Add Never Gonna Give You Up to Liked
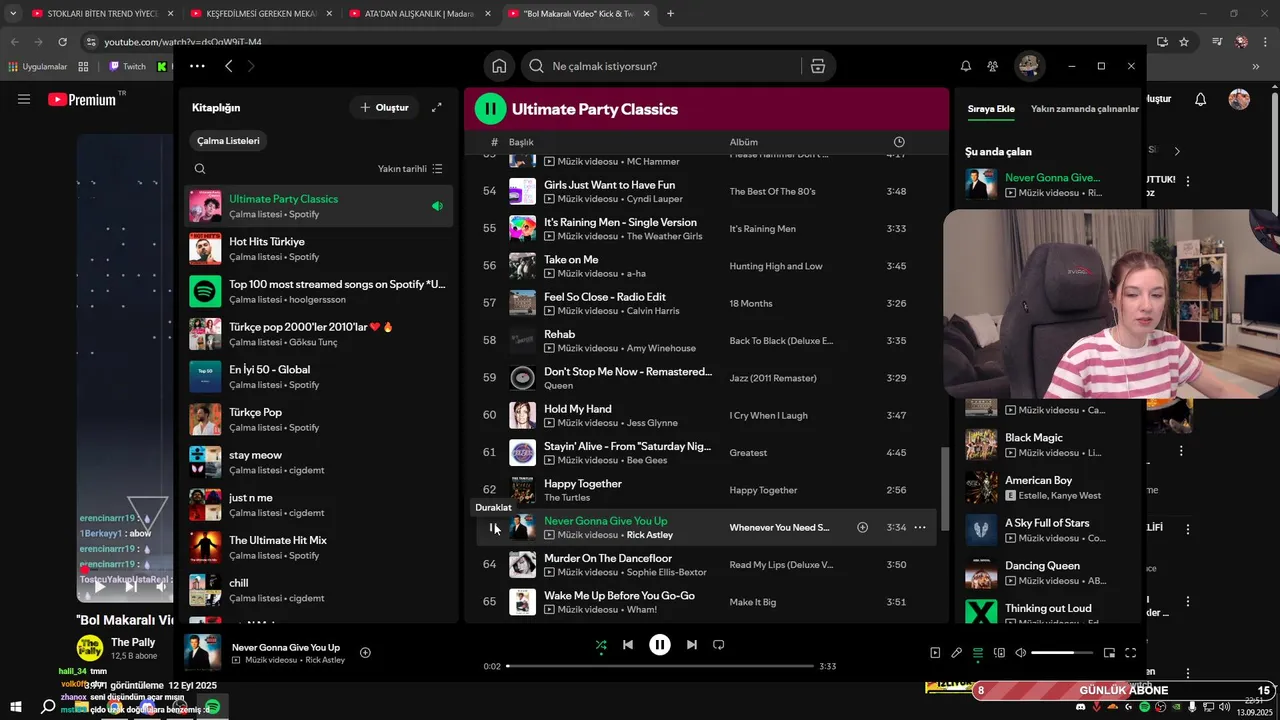This screenshot has width=1280, height=720. 862,527
